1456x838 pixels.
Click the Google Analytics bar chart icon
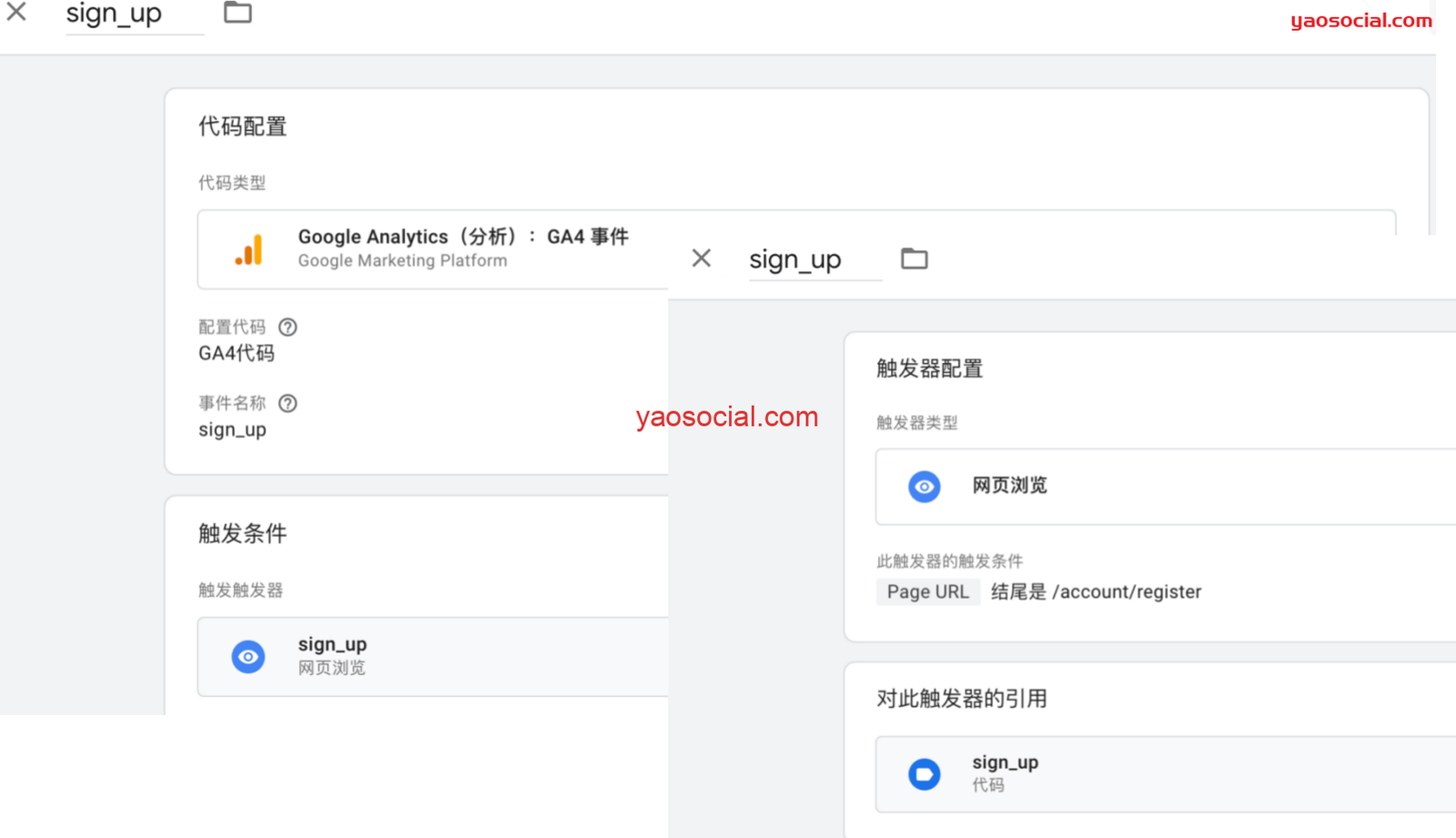[x=248, y=250]
